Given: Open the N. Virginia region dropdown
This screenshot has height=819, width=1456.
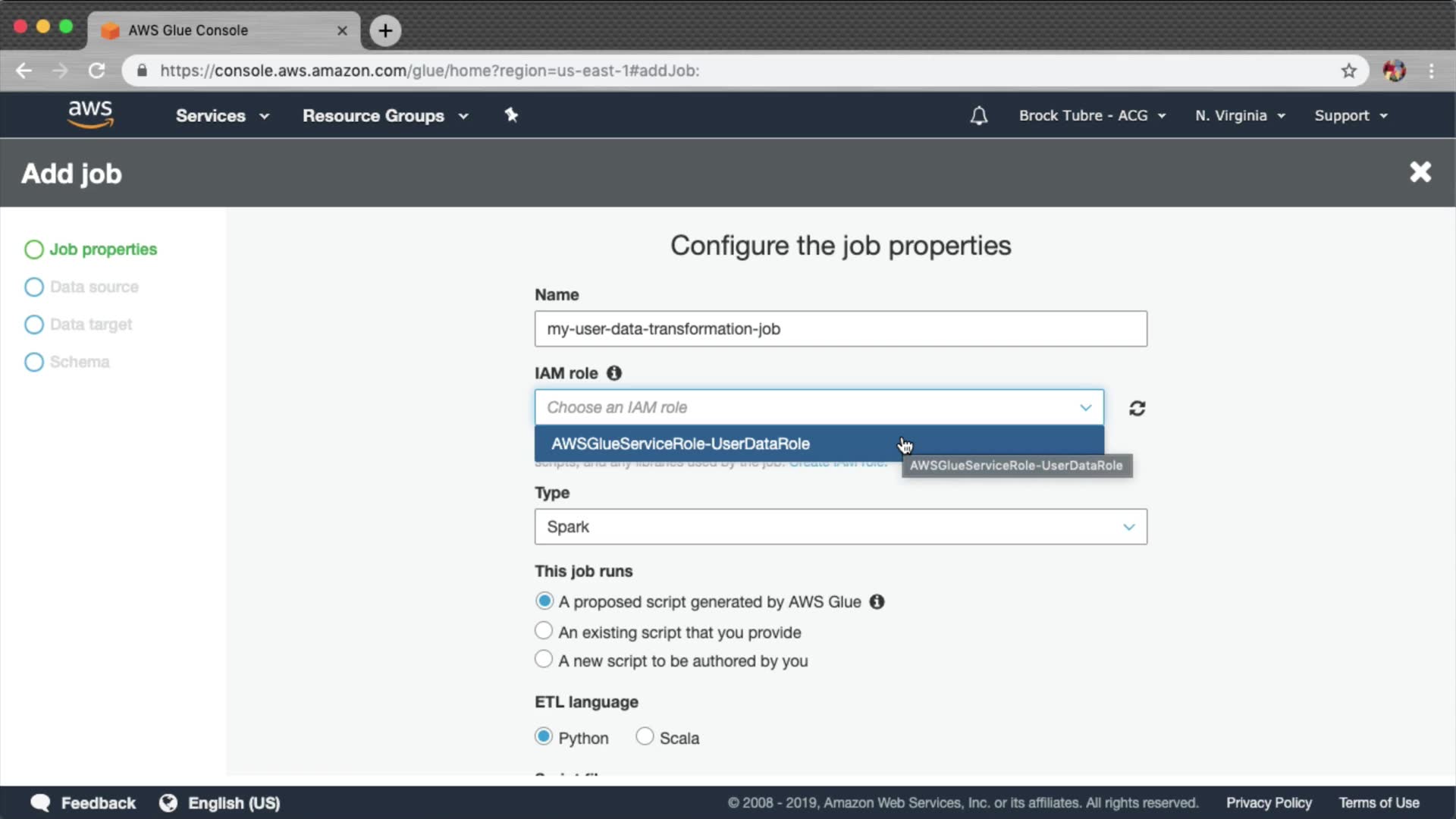Looking at the screenshot, I should click(1240, 116).
